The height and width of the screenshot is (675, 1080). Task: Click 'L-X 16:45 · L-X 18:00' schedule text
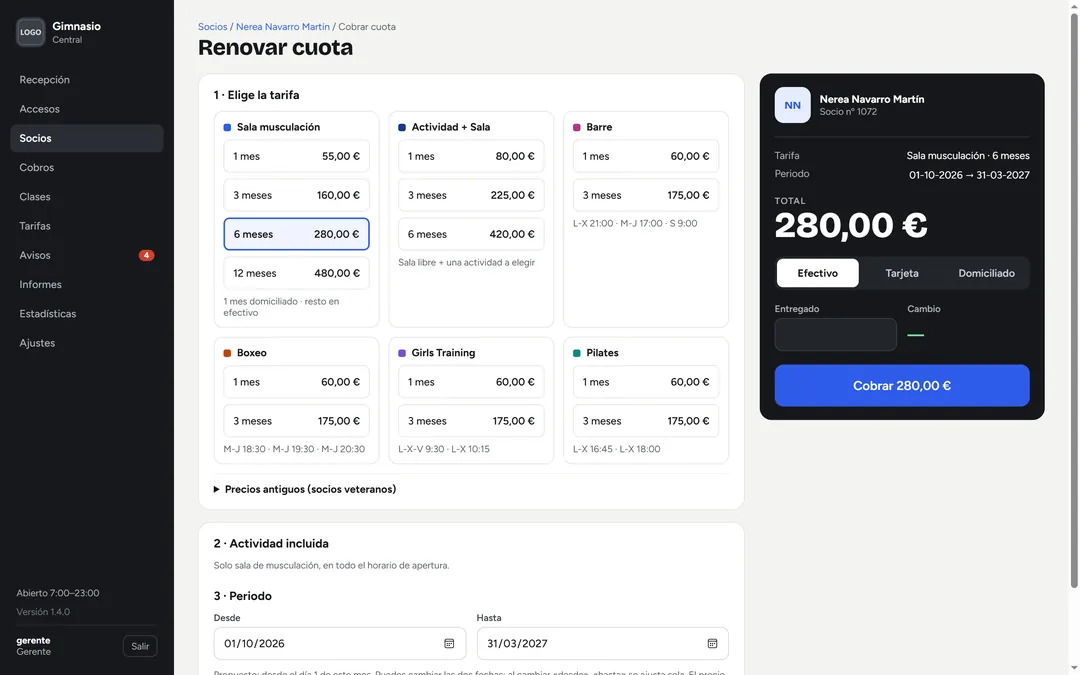coord(616,449)
